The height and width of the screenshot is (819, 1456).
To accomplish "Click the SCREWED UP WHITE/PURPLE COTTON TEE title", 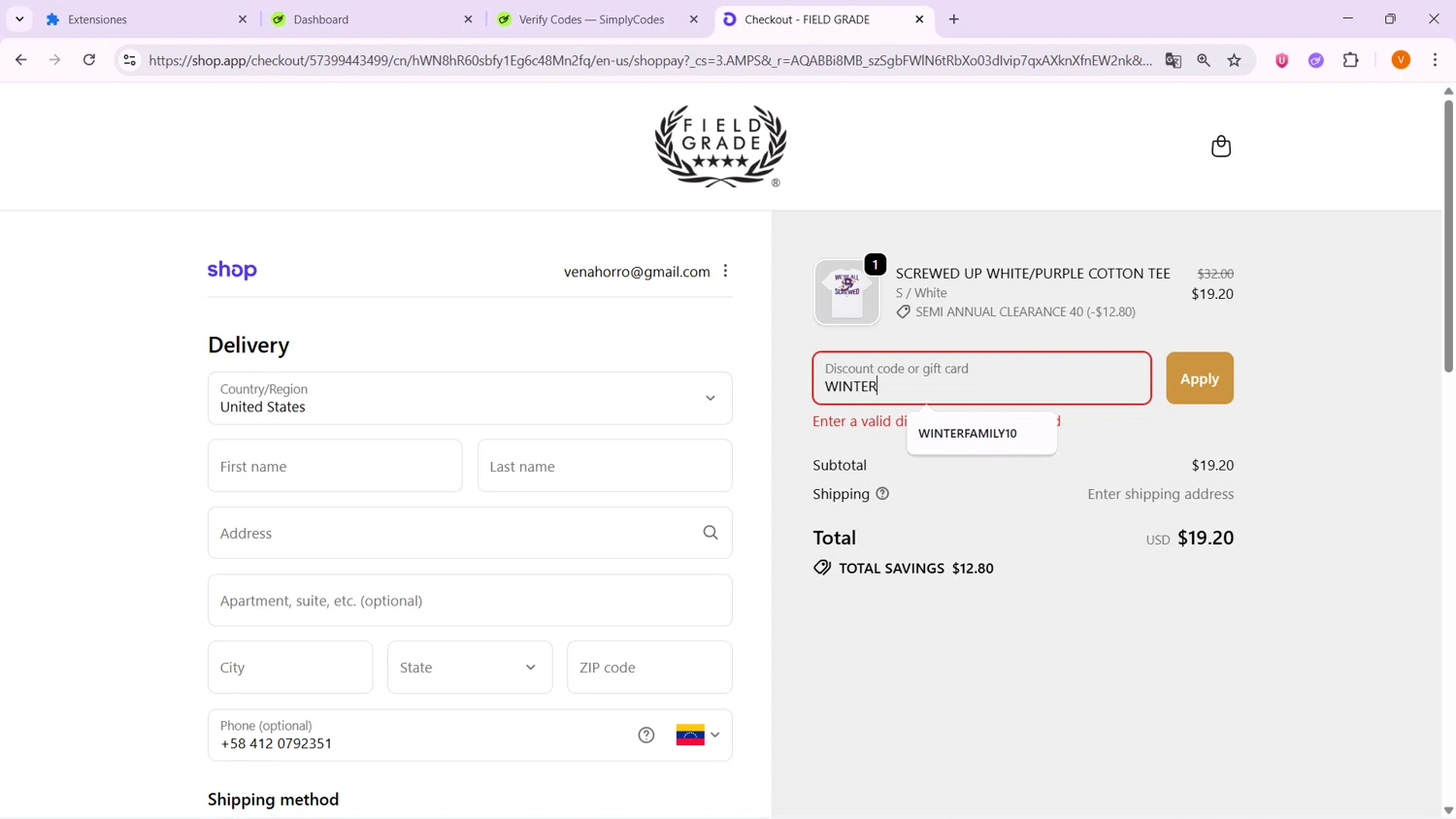I will coord(1033,273).
